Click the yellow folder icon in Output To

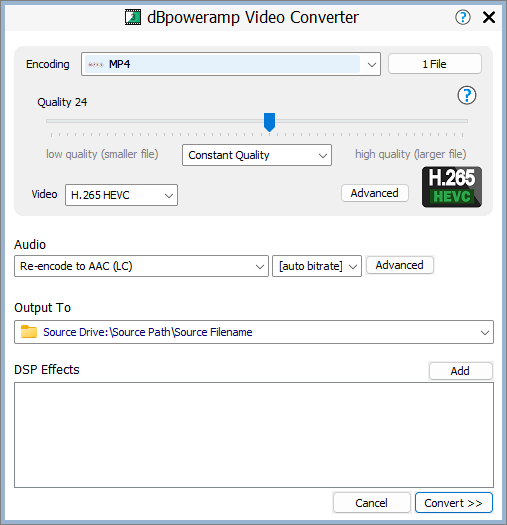point(29,332)
